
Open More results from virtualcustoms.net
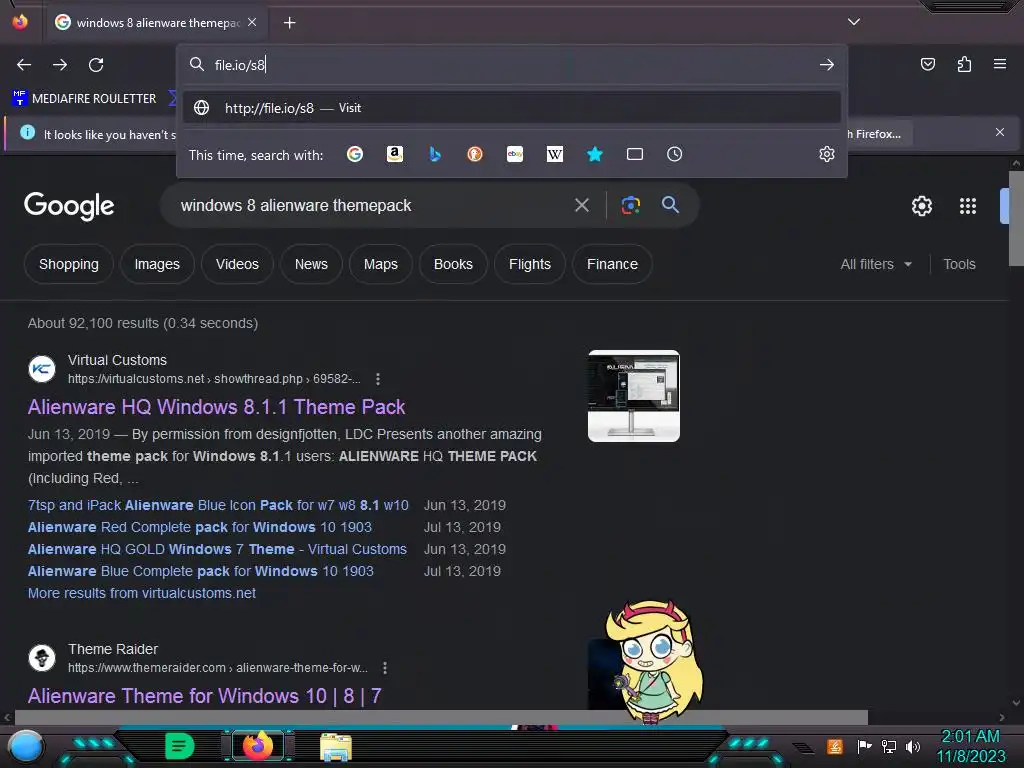[x=142, y=593]
